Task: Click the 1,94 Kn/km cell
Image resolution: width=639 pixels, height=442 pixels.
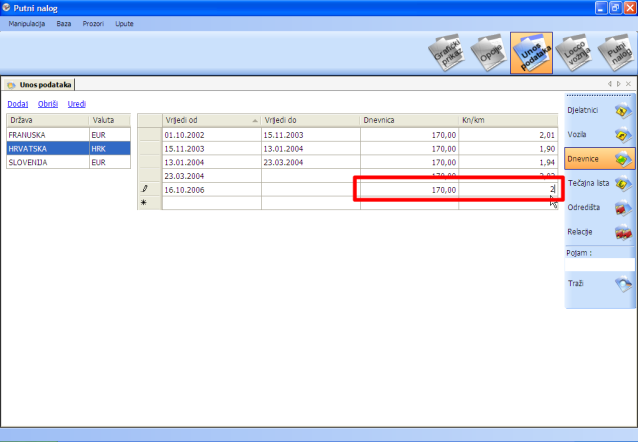Action: click(x=508, y=162)
